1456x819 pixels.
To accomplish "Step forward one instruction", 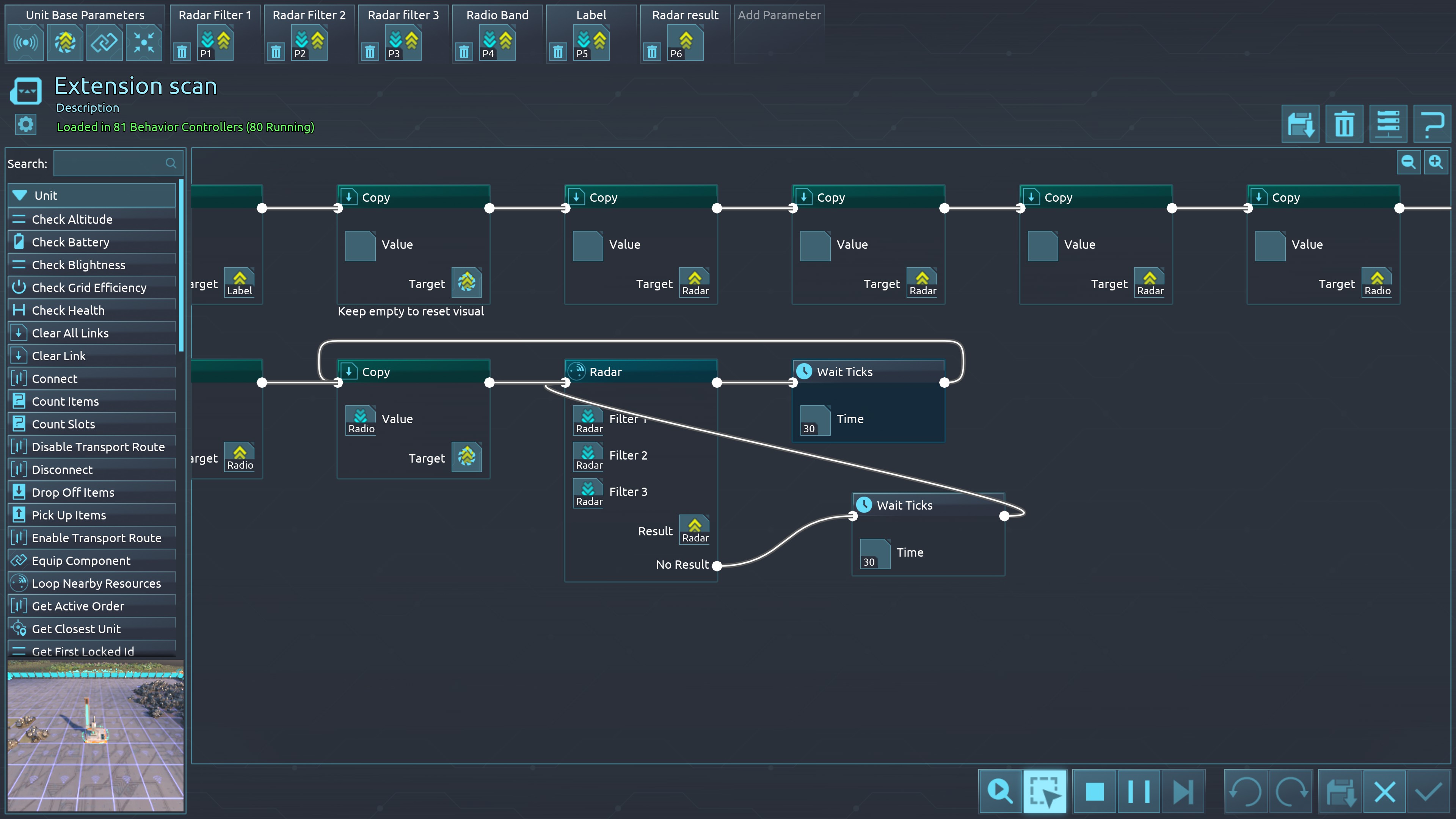I will [x=1183, y=791].
